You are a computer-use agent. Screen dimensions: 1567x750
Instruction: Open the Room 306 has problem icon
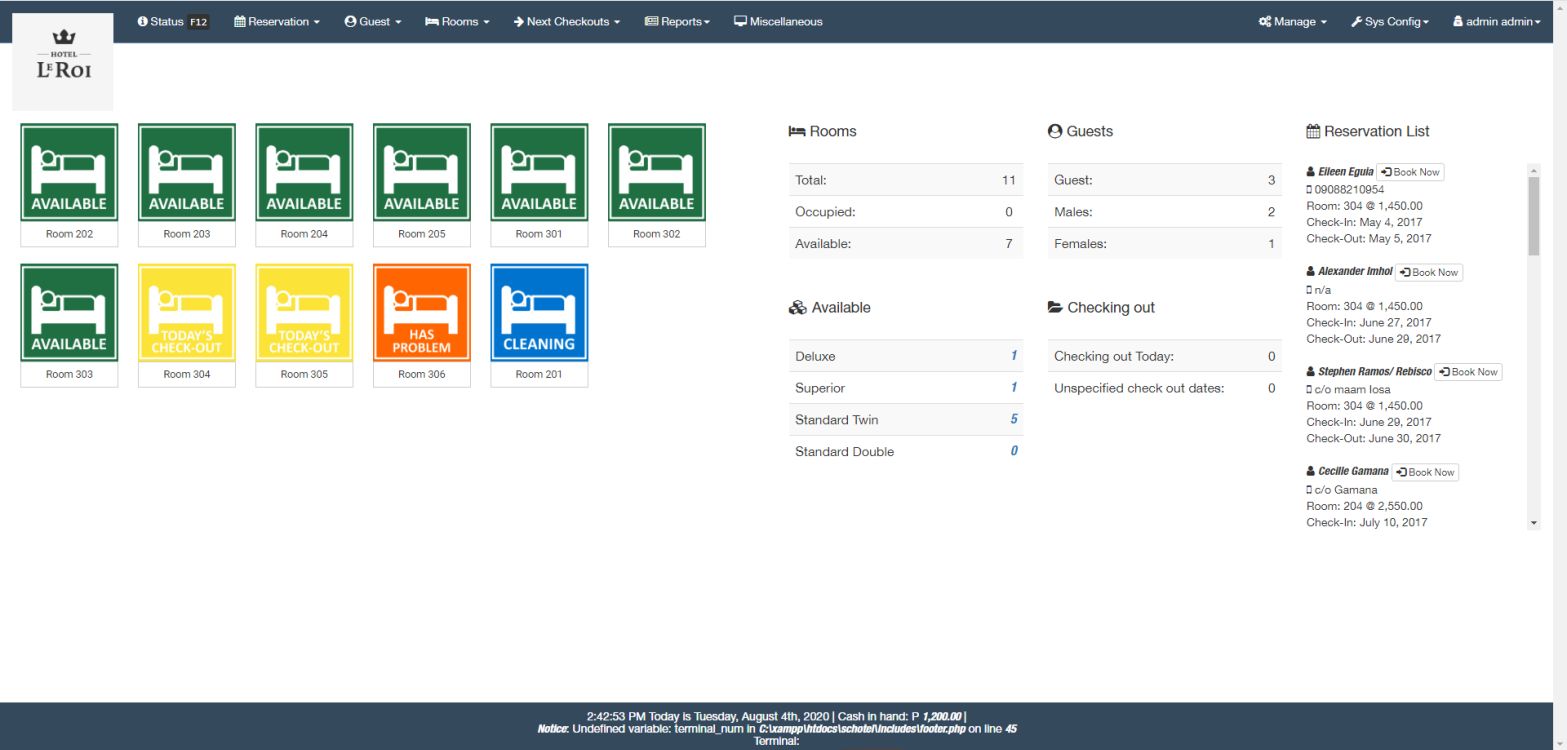421,312
